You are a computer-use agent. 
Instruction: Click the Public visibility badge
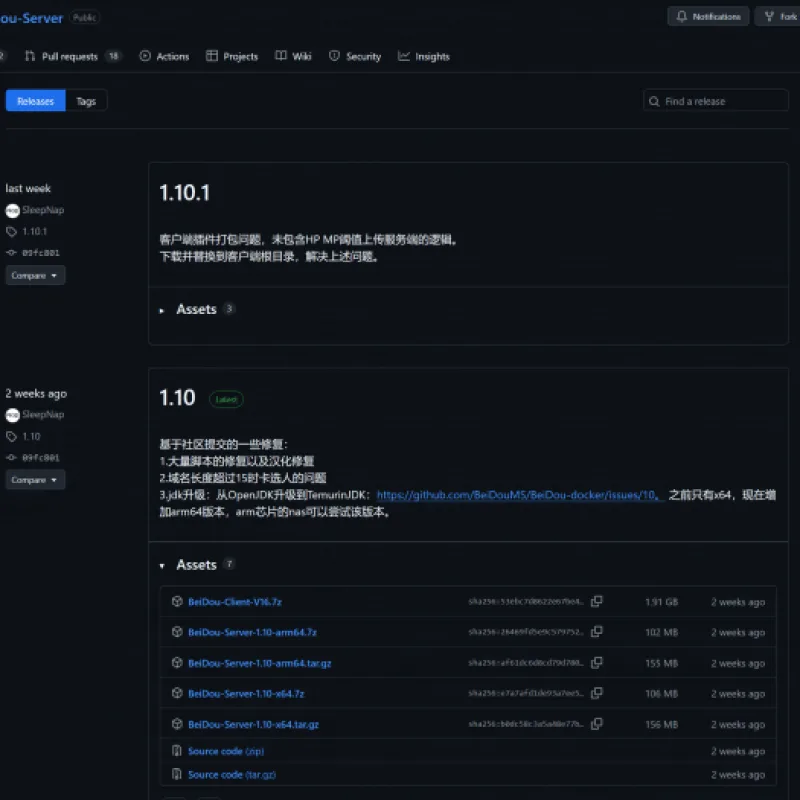tap(85, 18)
